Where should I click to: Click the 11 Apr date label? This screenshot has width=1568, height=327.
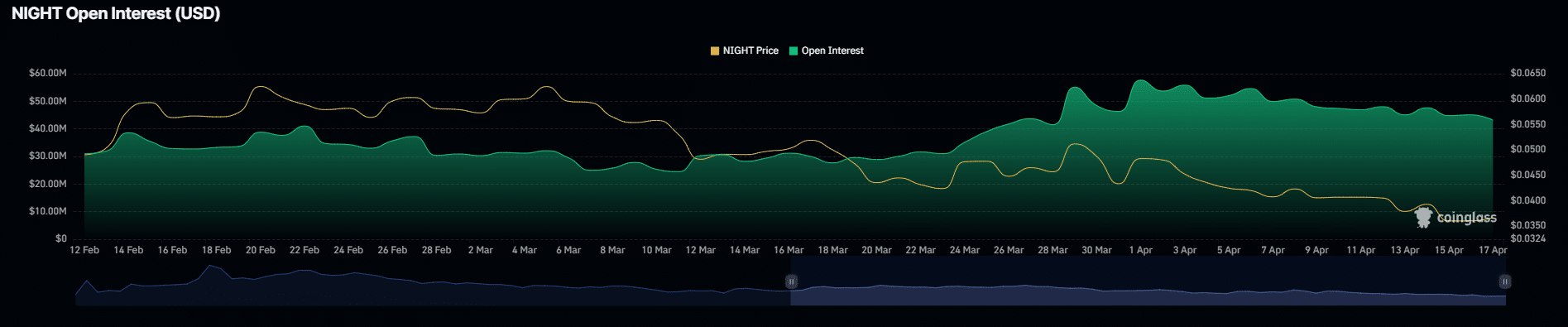point(1361,250)
